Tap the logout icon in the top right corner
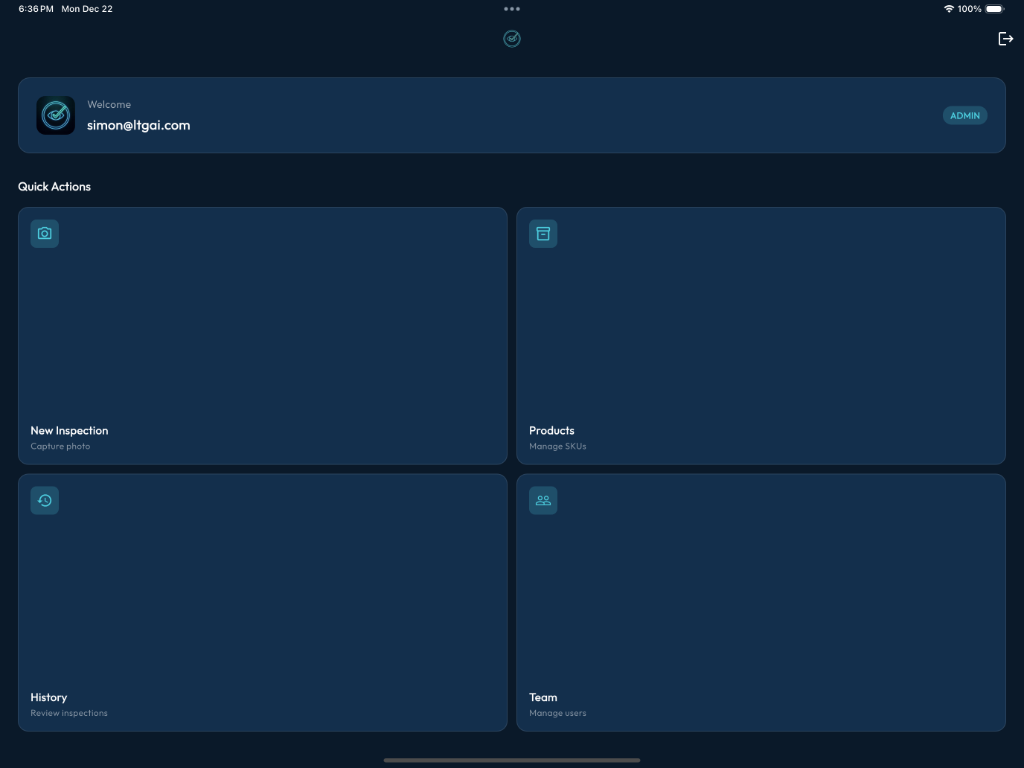The height and width of the screenshot is (768, 1024). pos(1006,39)
